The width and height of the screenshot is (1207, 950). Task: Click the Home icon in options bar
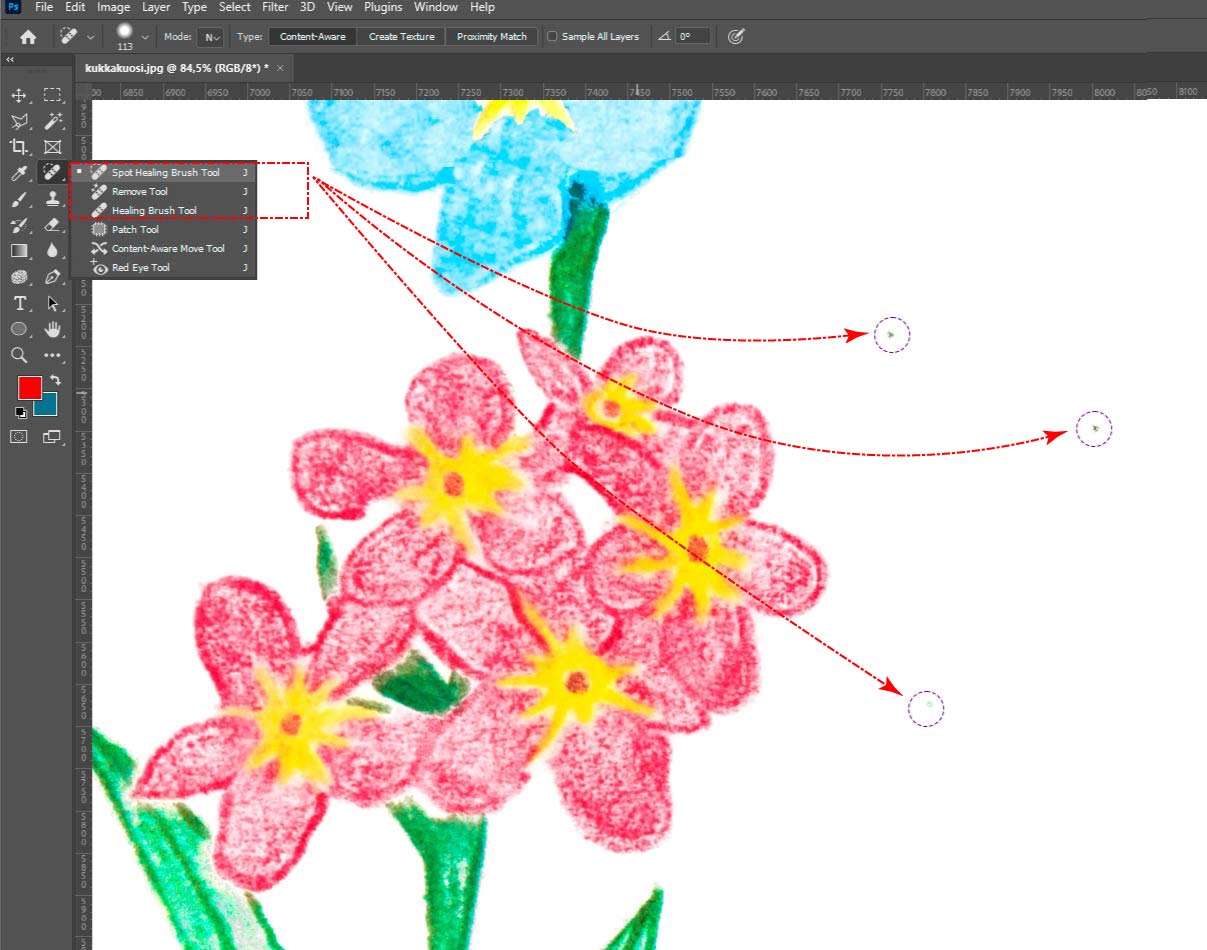tap(28, 37)
